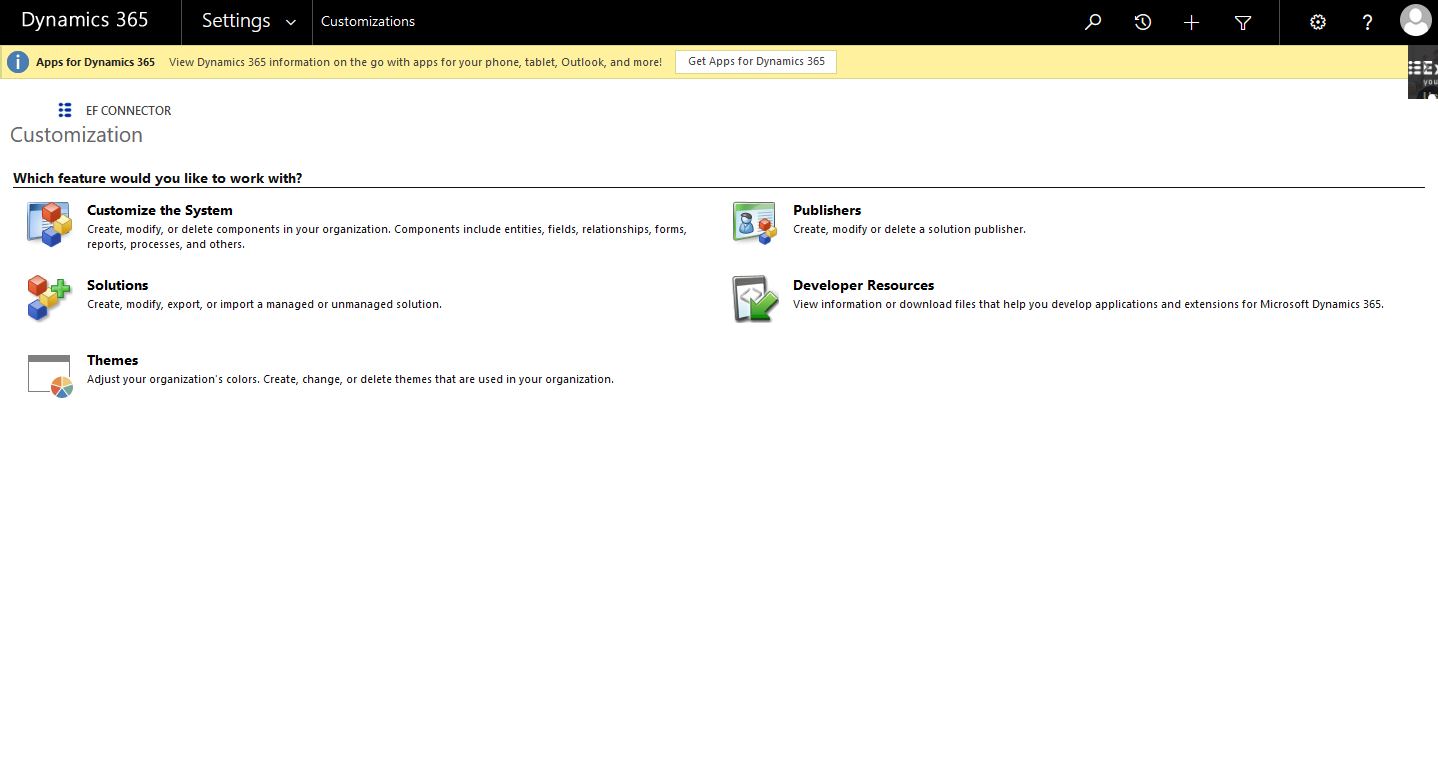Click the info icon on the yellow banner

(x=17, y=61)
